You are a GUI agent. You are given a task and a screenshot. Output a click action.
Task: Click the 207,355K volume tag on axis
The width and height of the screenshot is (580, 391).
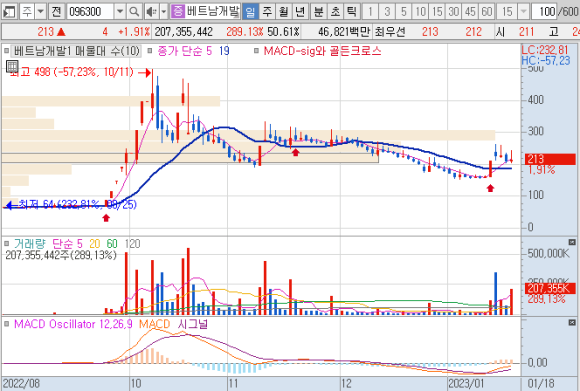click(x=550, y=288)
